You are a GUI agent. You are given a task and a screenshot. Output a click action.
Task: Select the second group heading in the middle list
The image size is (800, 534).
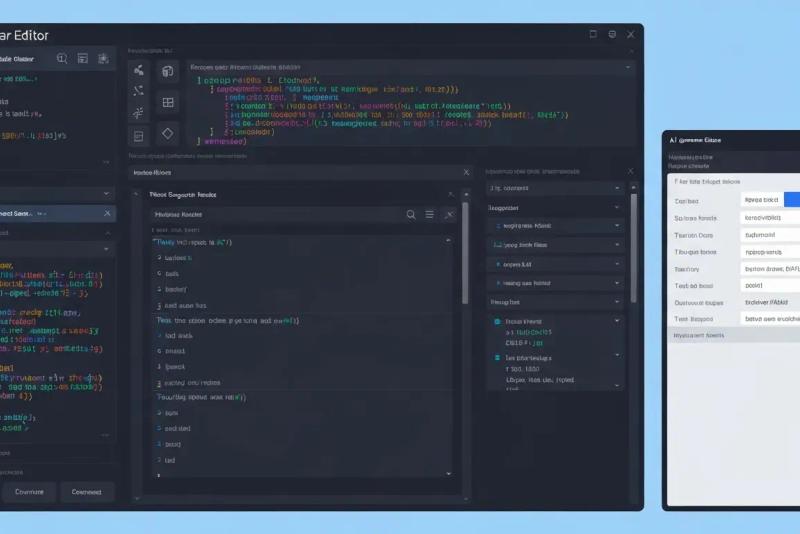228,321
